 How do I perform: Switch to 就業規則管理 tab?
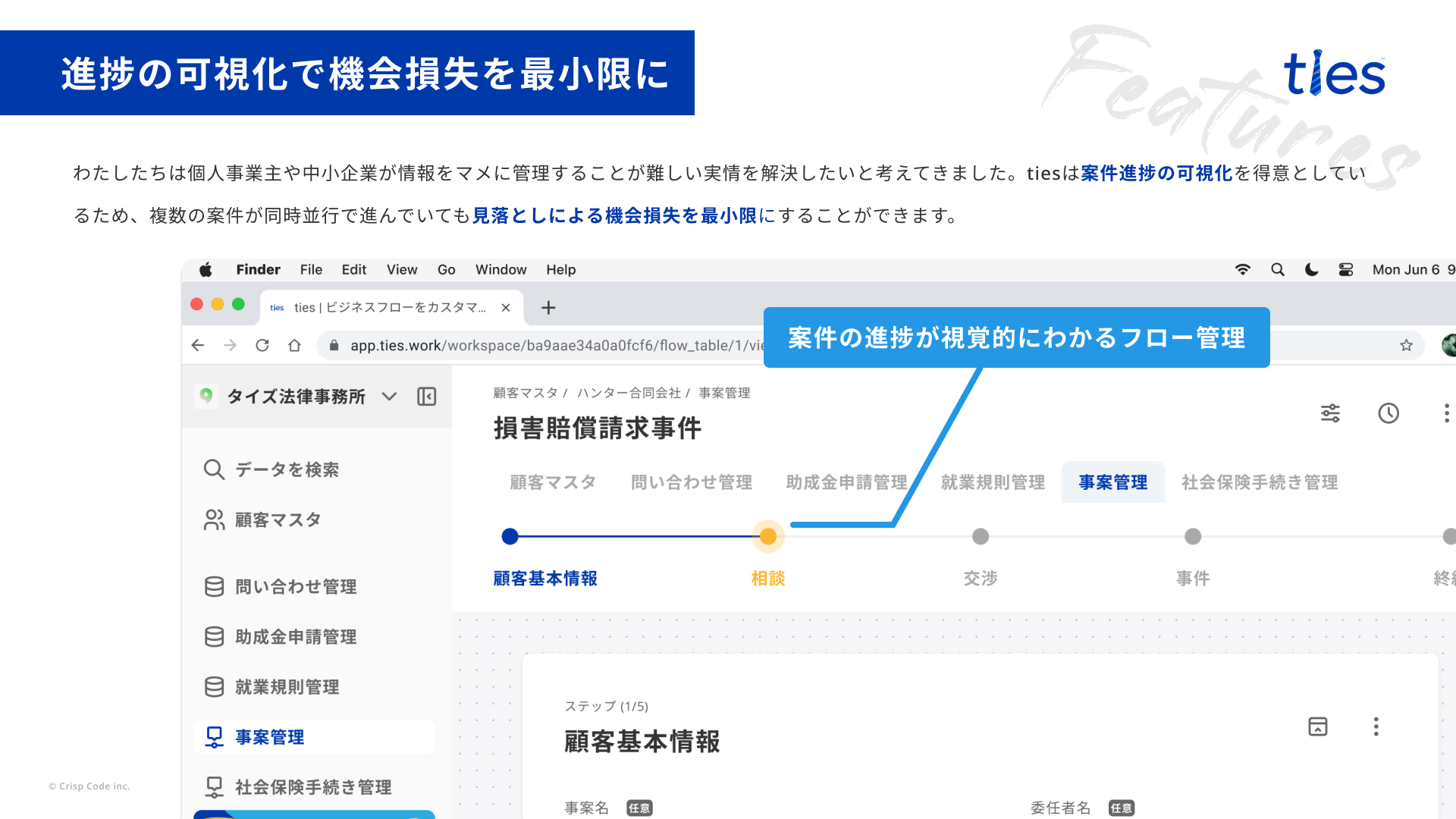(x=993, y=482)
